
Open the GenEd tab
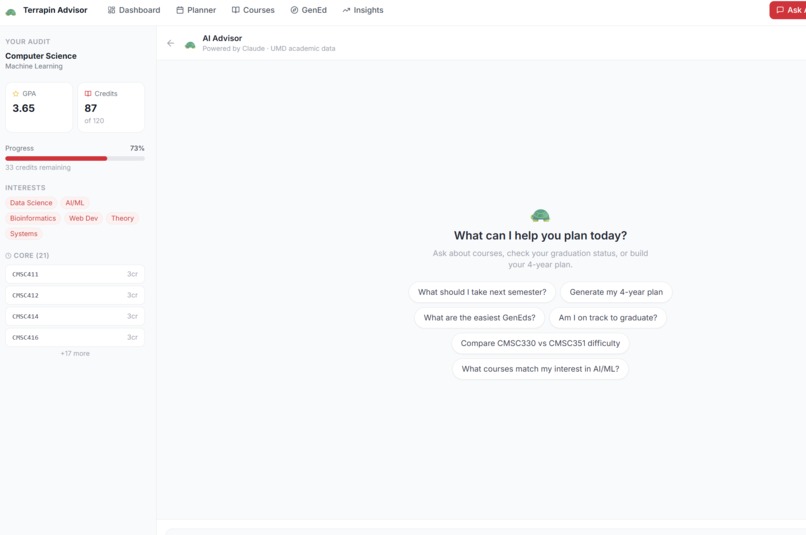click(x=308, y=10)
